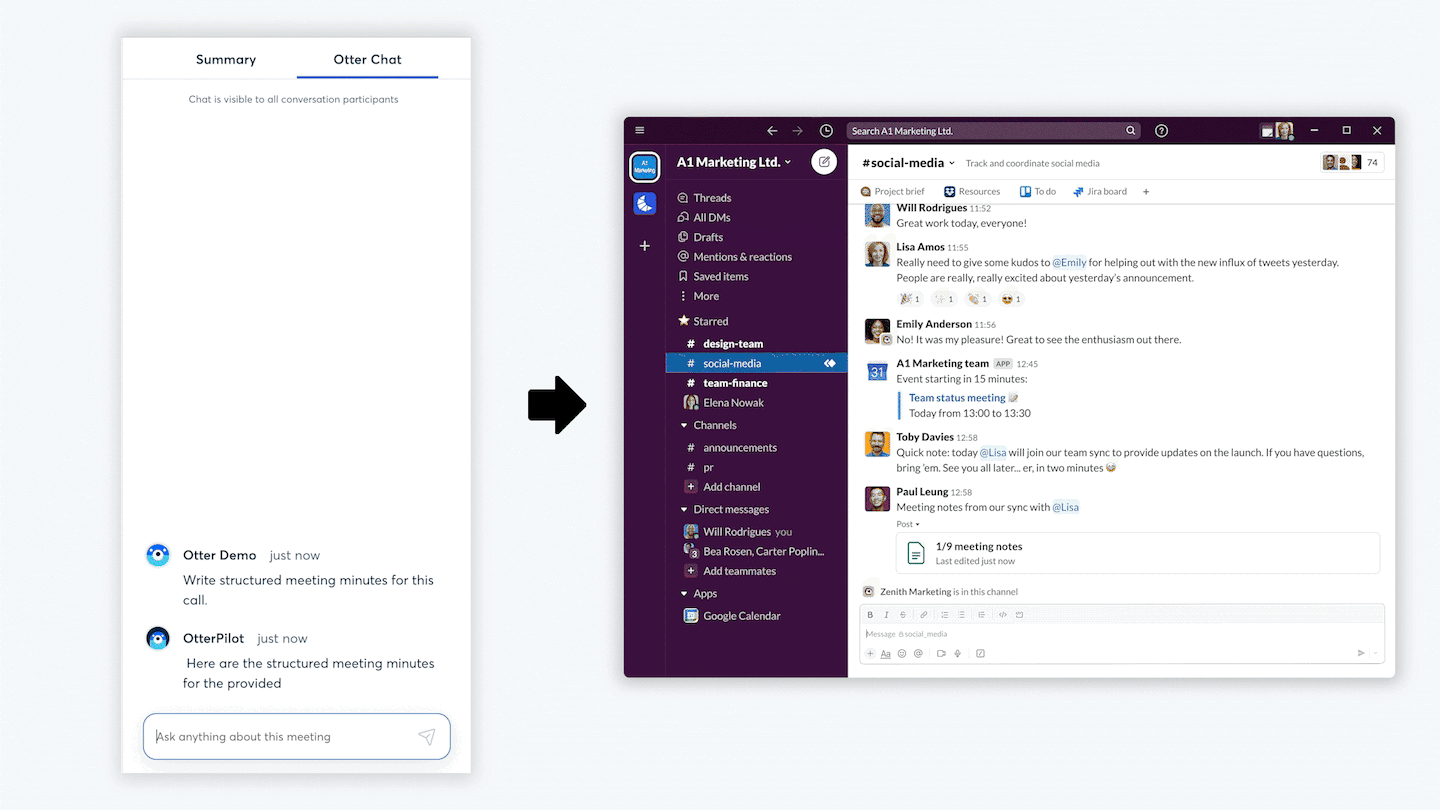Go forward in Slack history
This screenshot has height=810, width=1440.
click(x=798, y=130)
